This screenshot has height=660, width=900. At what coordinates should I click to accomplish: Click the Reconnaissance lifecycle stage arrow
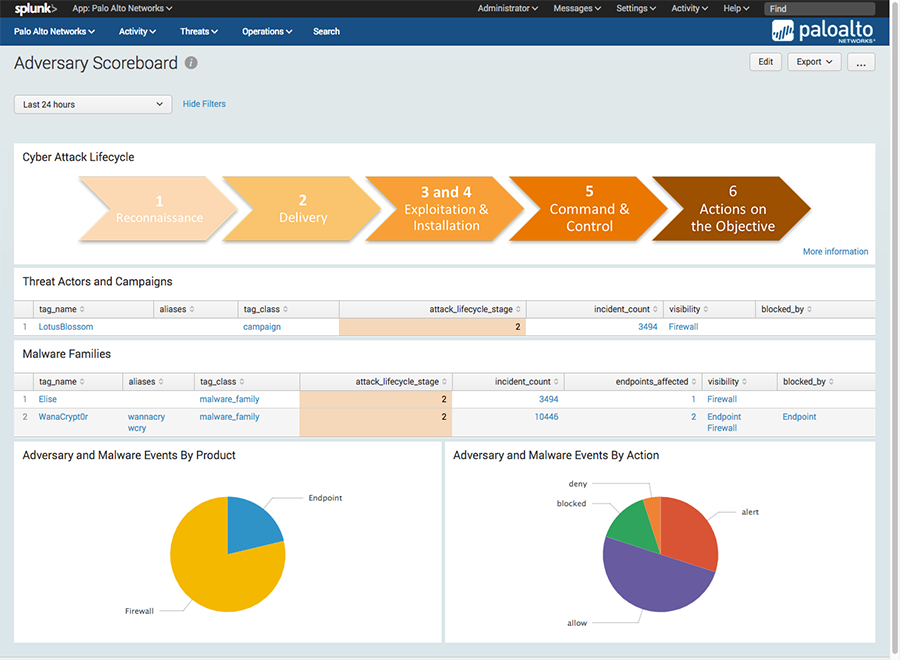pyautogui.click(x=158, y=209)
